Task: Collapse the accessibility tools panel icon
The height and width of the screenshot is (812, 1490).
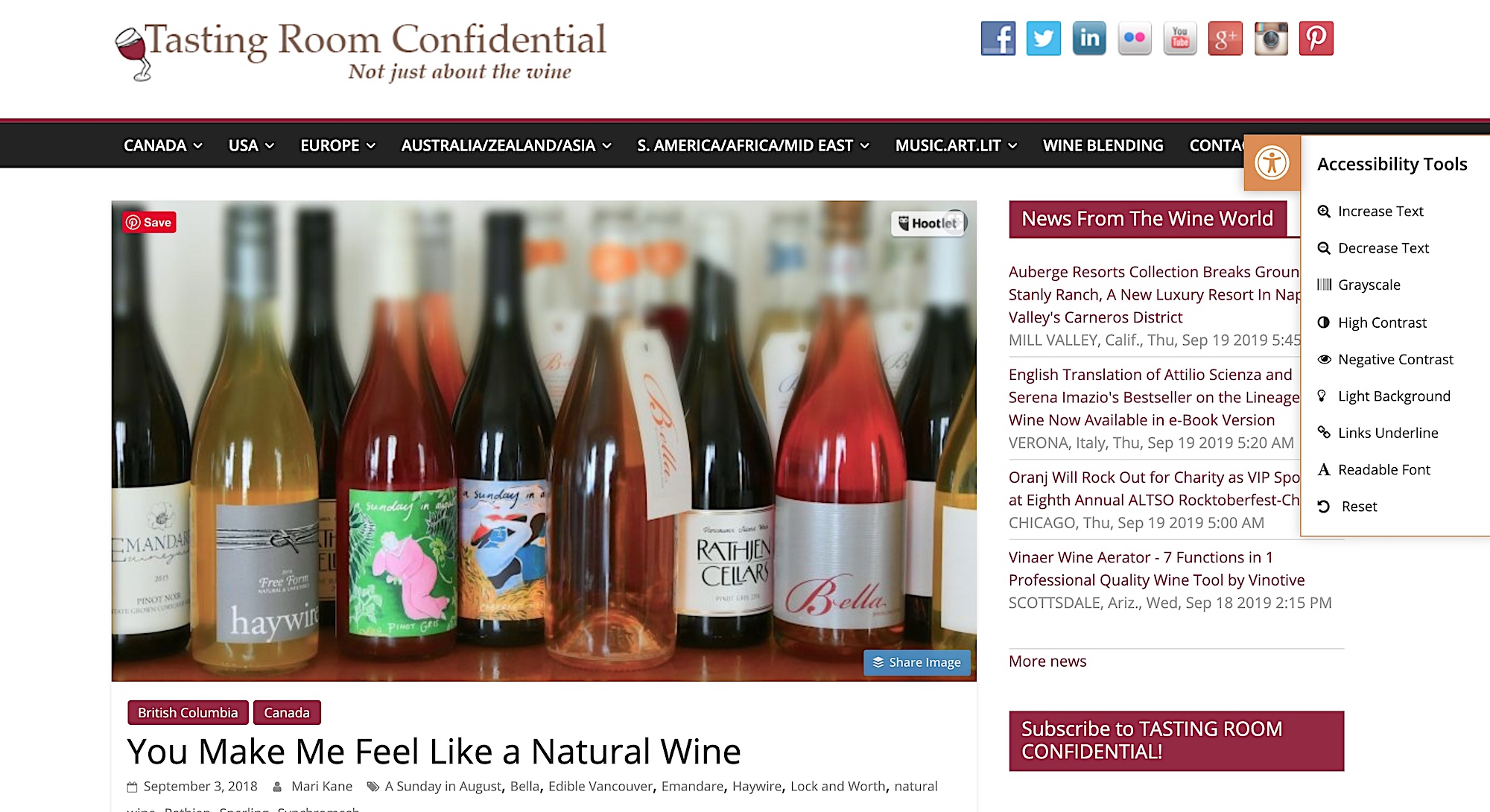Action: pyautogui.click(x=1272, y=163)
